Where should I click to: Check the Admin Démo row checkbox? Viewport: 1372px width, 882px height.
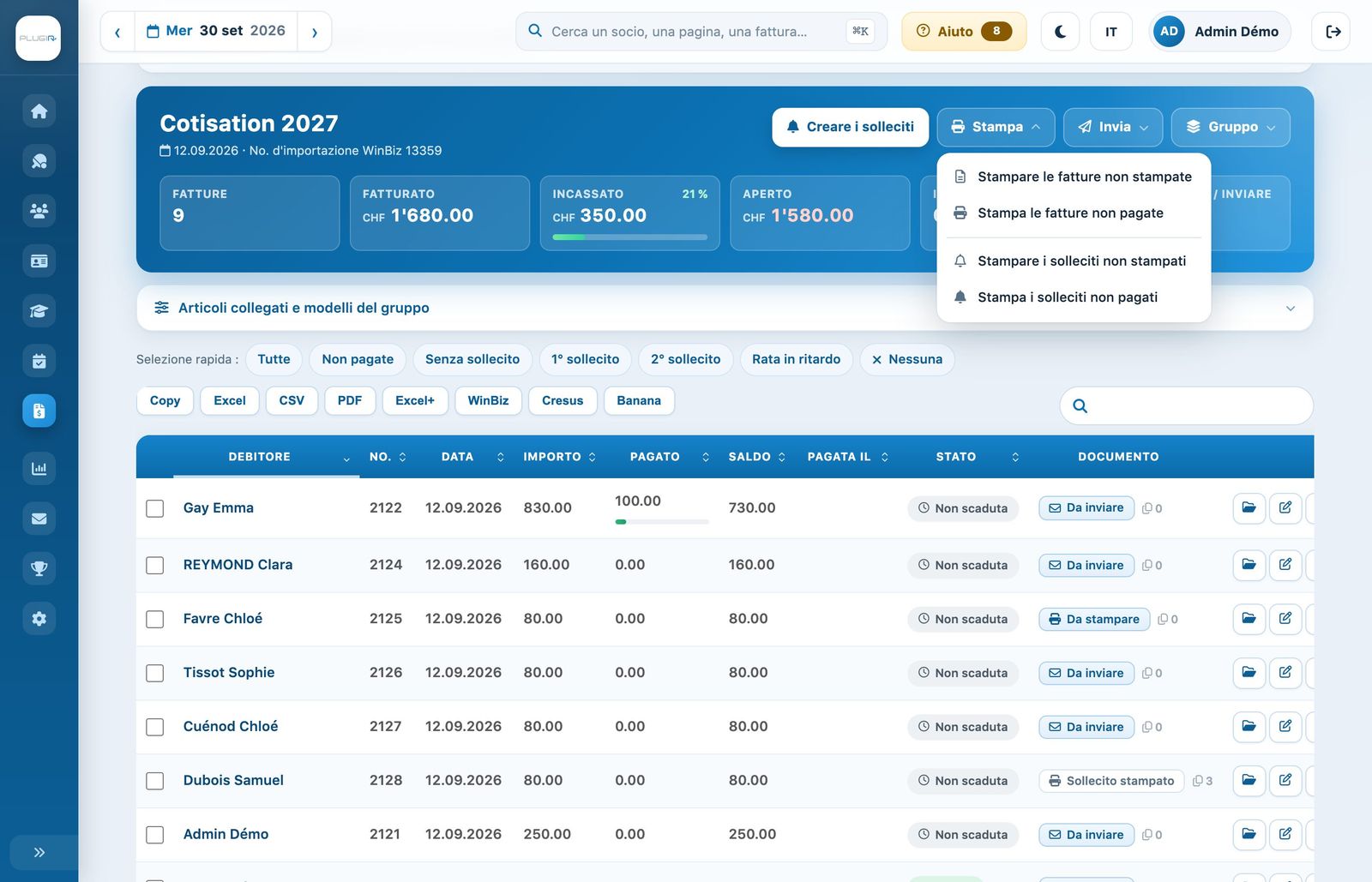pyautogui.click(x=155, y=836)
